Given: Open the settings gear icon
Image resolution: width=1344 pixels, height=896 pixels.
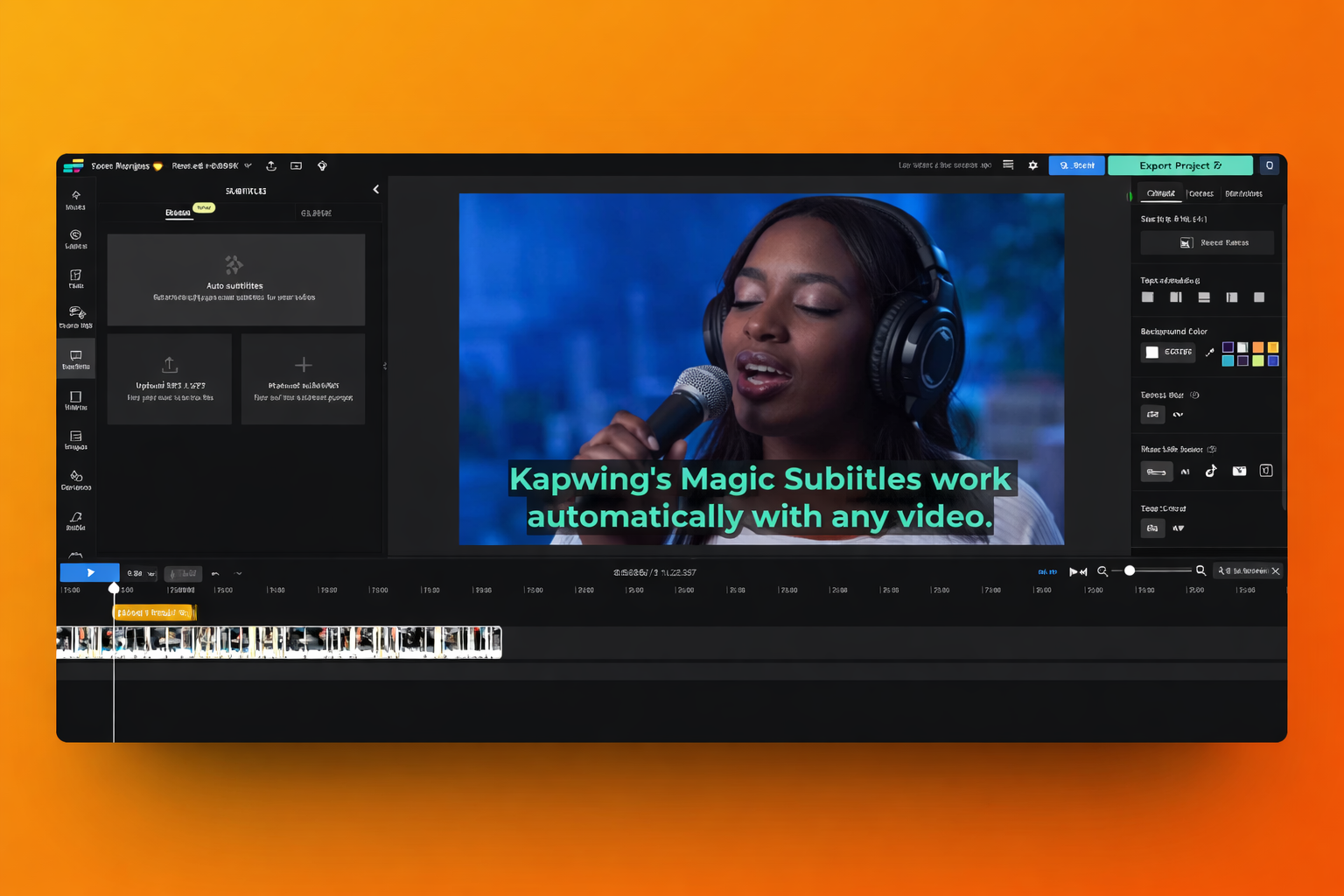Looking at the screenshot, I should (1032, 165).
